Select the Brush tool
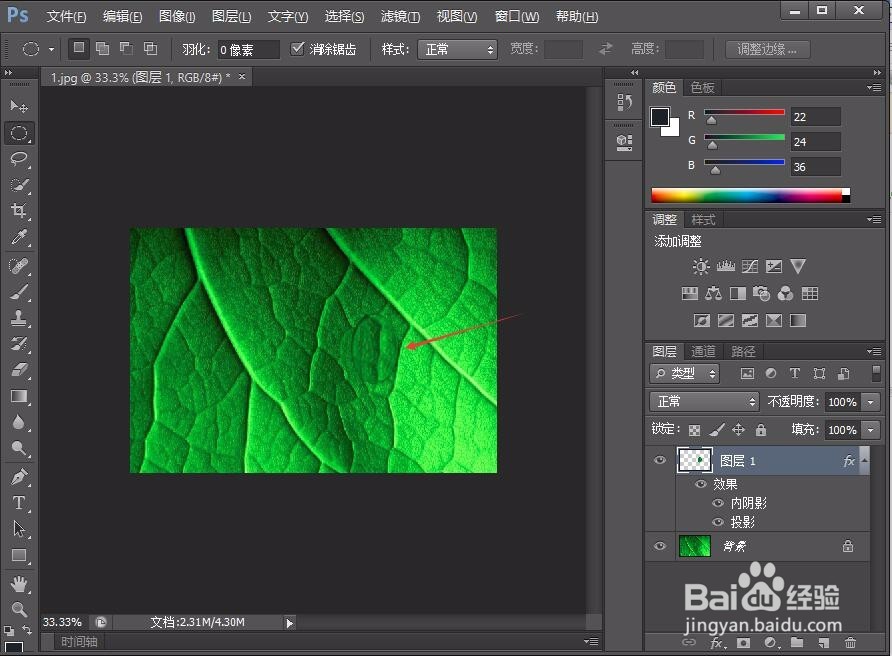Image resolution: width=892 pixels, height=656 pixels. tap(19, 292)
